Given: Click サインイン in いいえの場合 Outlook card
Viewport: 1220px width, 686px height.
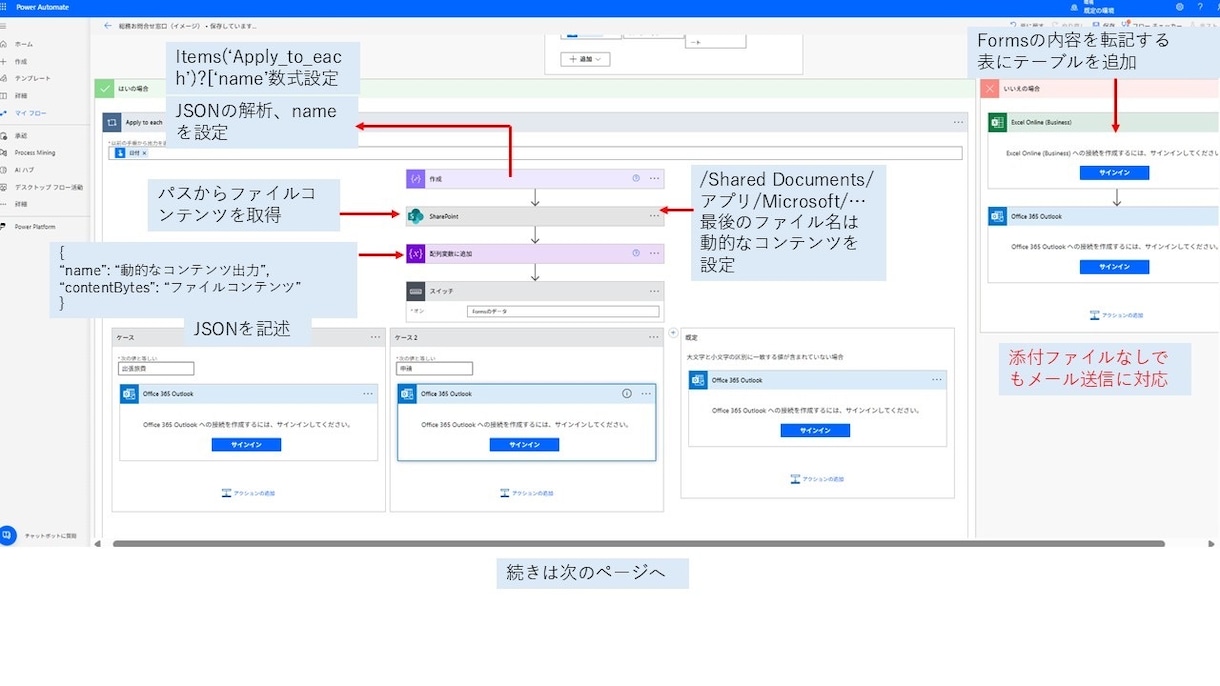Looking at the screenshot, I should click(1114, 267).
